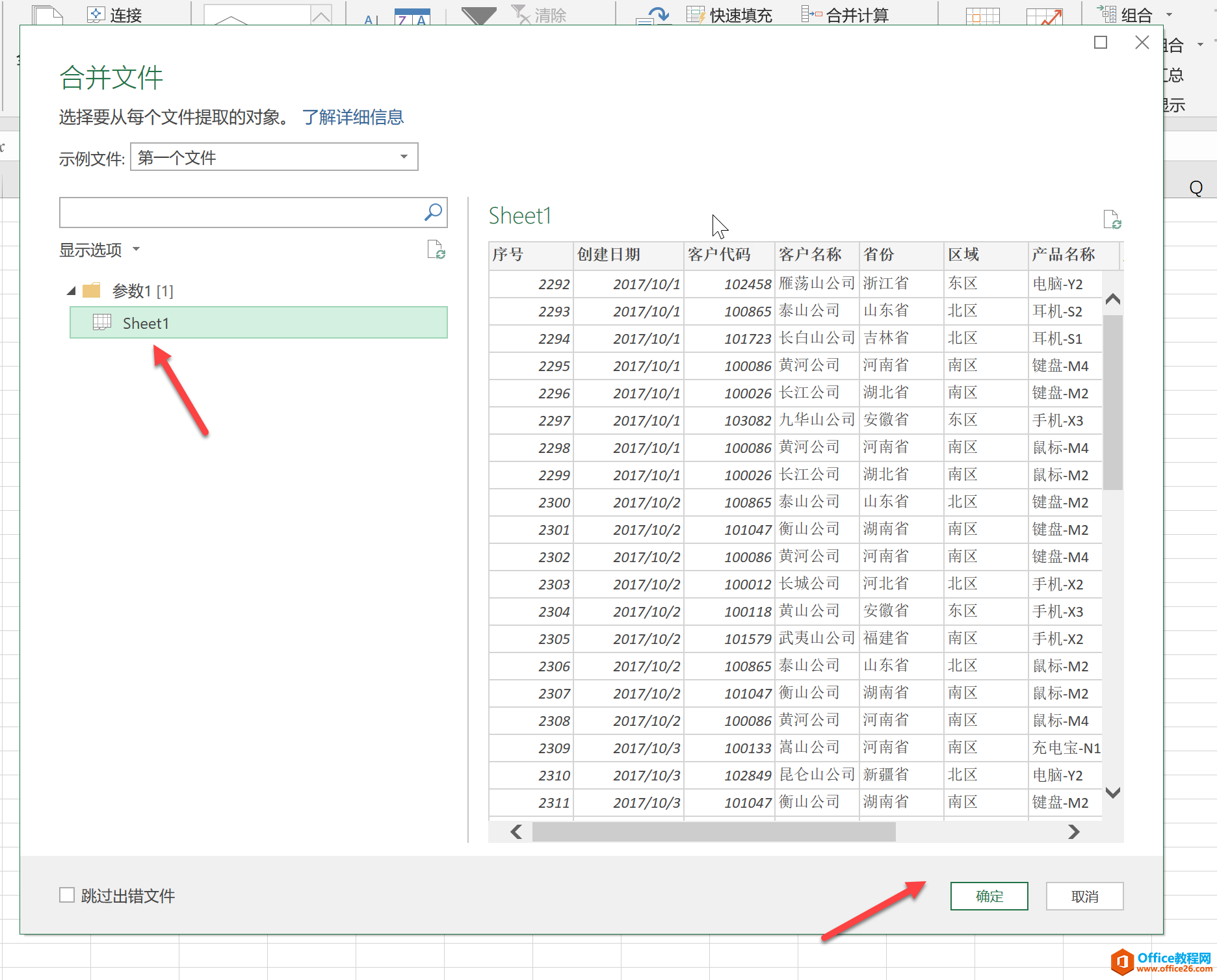Click cell 长城公司 in row 2303
1217x980 pixels.
[x=817, y=584]
